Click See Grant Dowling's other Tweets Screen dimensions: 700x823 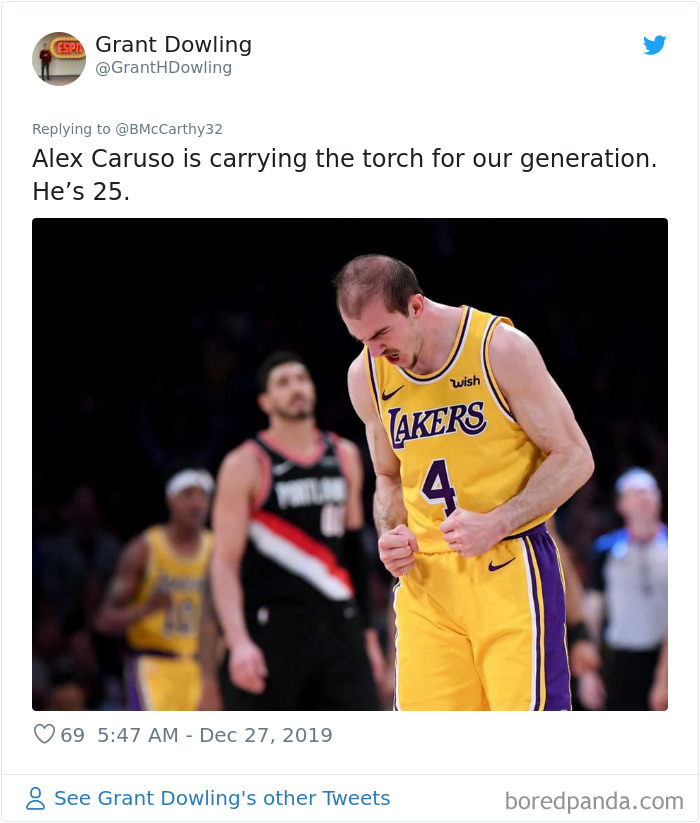tap(220, 798)
